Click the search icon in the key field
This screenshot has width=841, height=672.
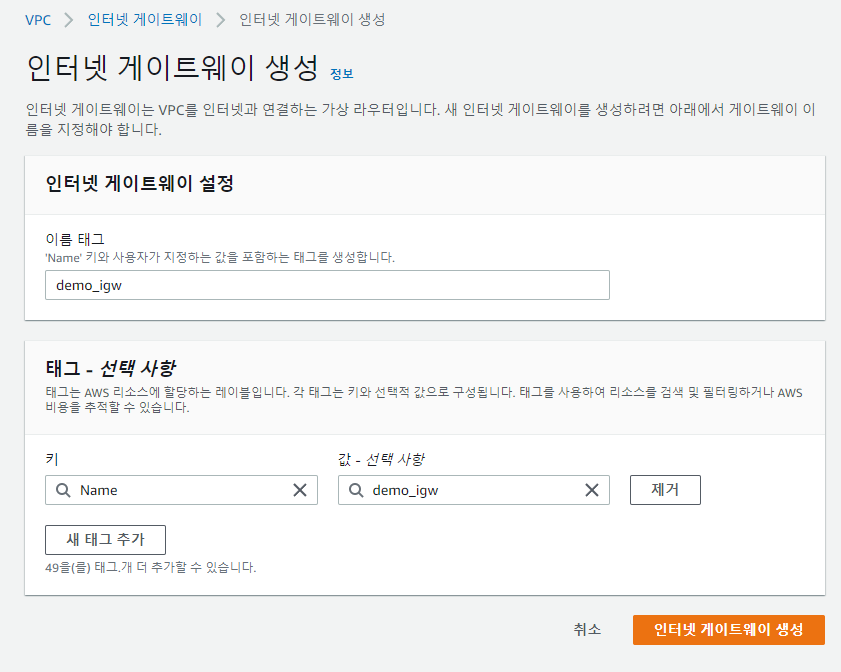63,490
